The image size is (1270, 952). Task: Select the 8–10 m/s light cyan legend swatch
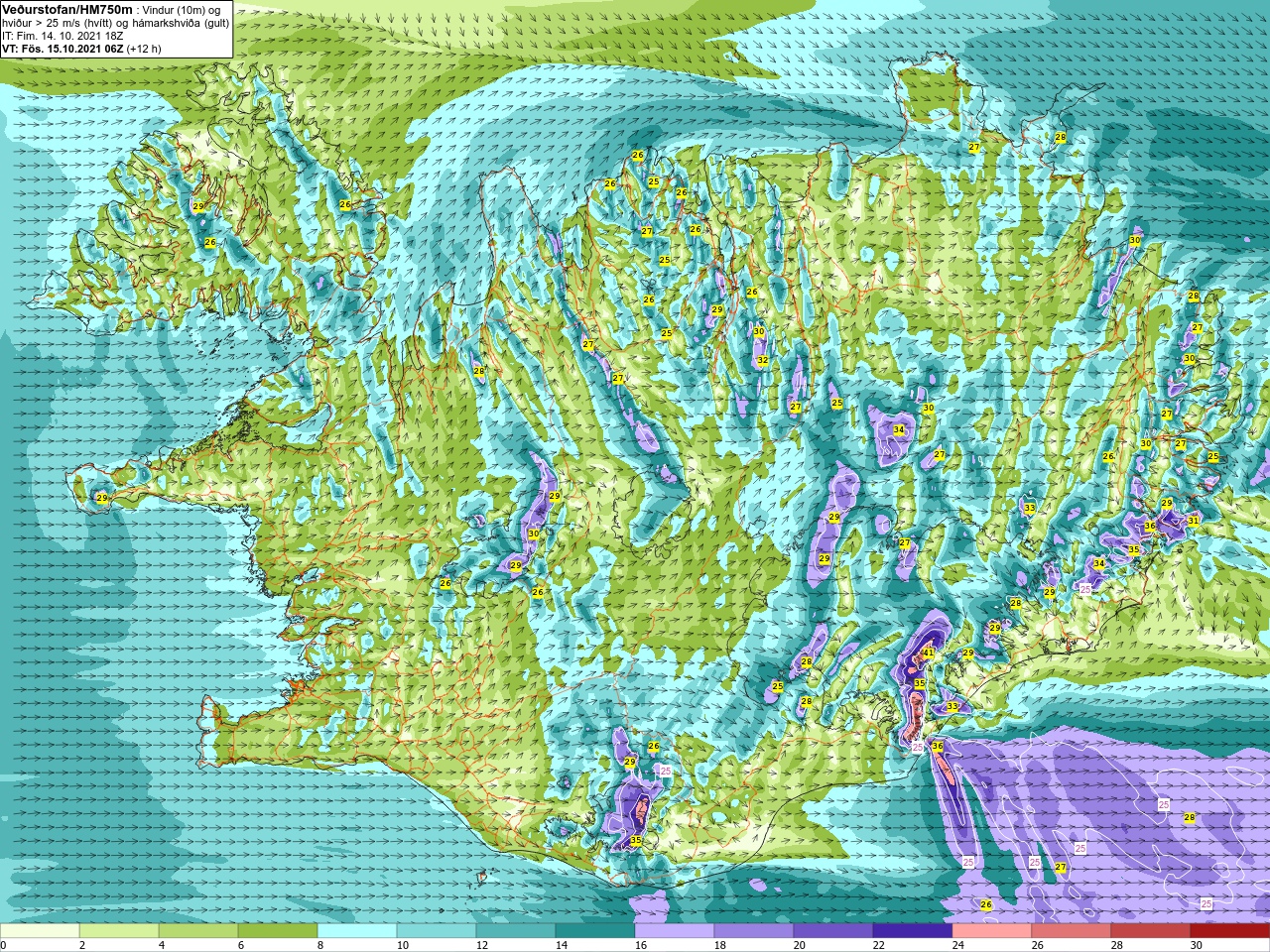pos(357,931)
